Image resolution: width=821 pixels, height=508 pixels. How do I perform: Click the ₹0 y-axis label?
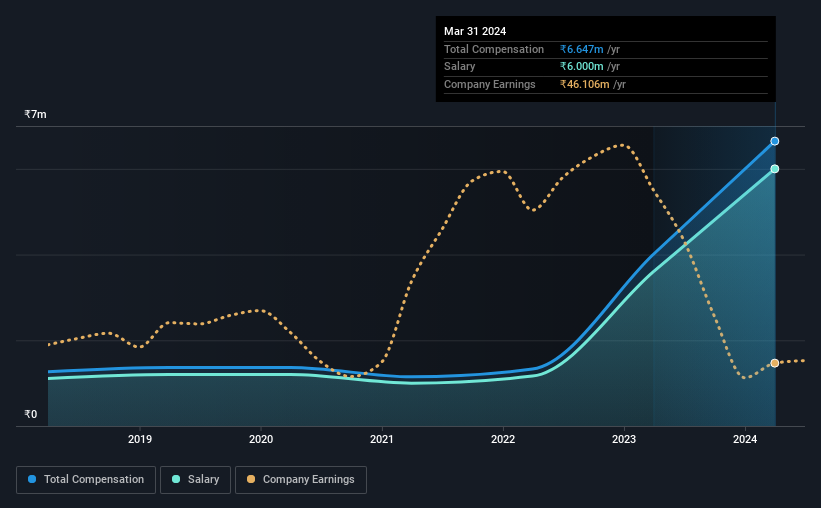click(30, 414)
